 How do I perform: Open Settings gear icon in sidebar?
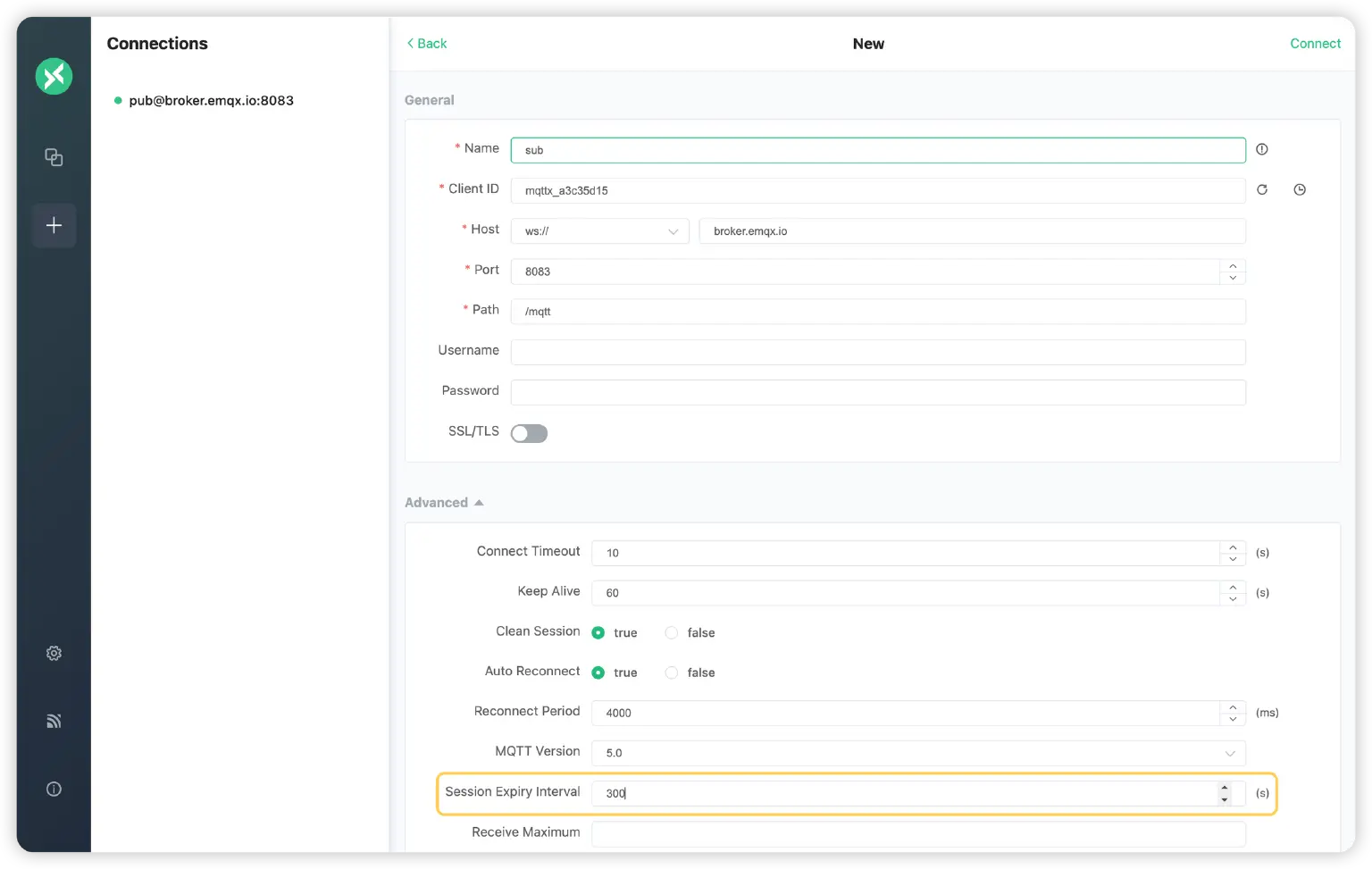coord(54,654)
